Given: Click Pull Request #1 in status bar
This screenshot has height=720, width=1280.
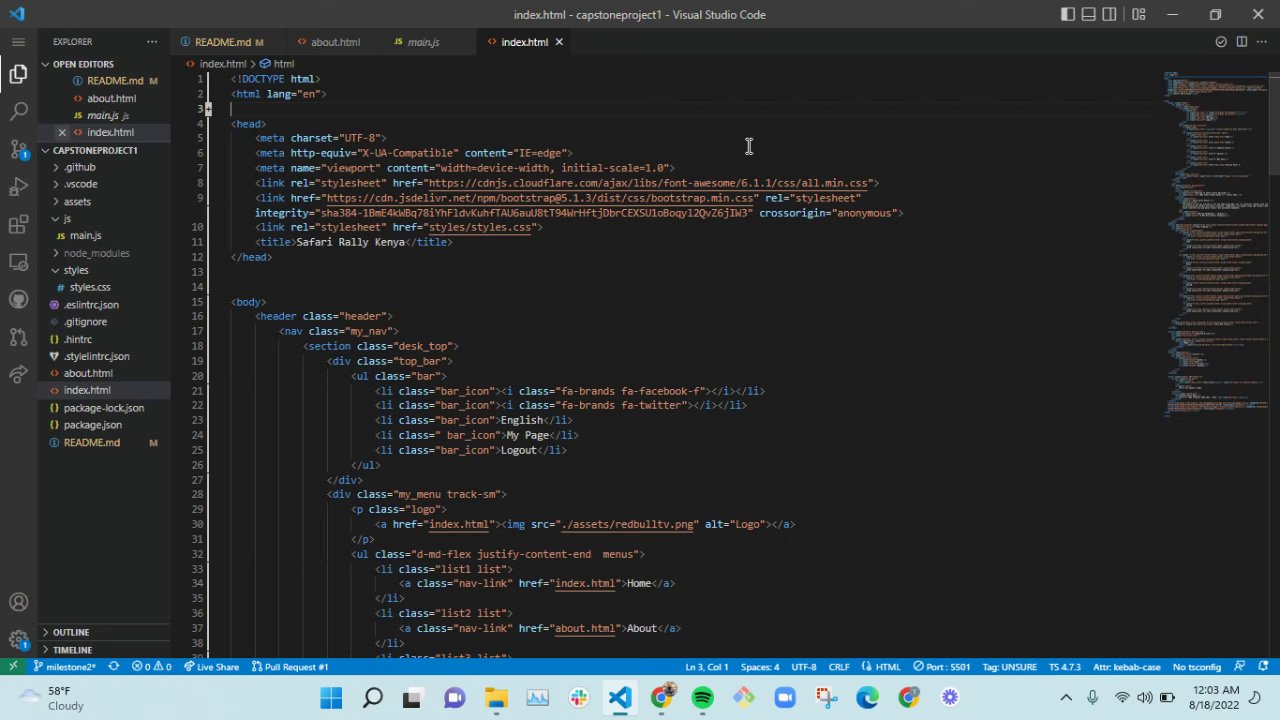Looking at the screenshot, I should click(x=290, y=667).
